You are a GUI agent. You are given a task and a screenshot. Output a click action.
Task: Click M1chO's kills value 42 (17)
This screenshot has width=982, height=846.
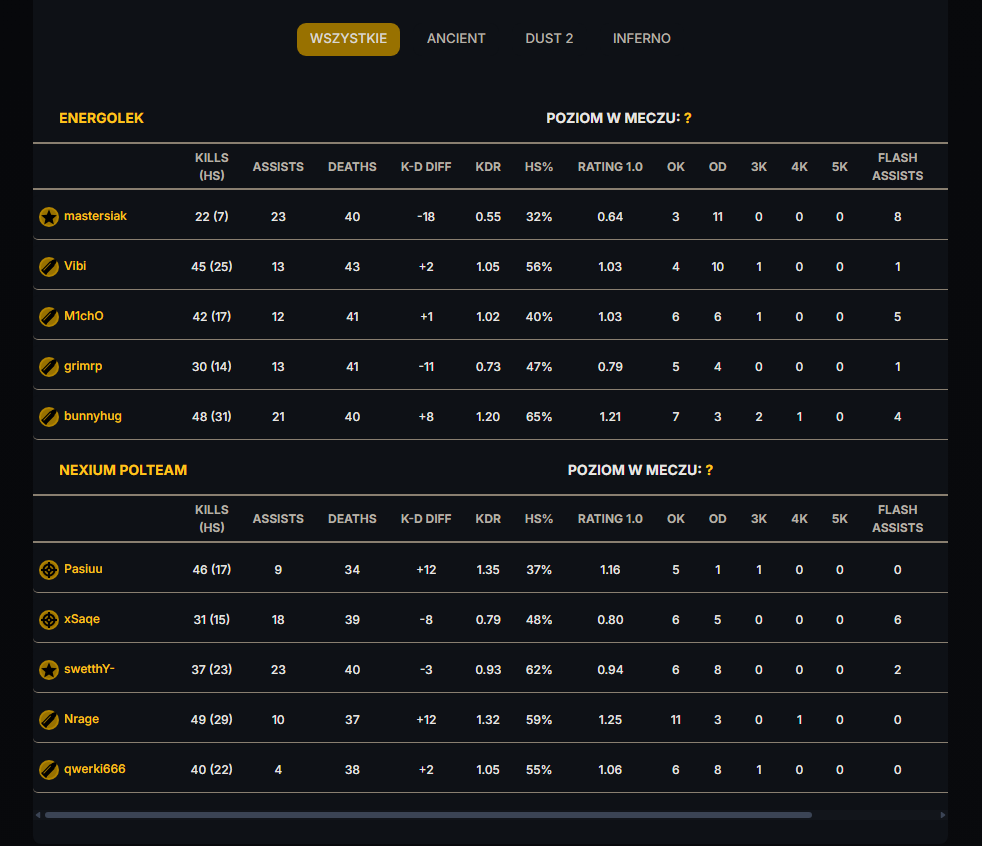pyautogui.click(x=212, y=317)
